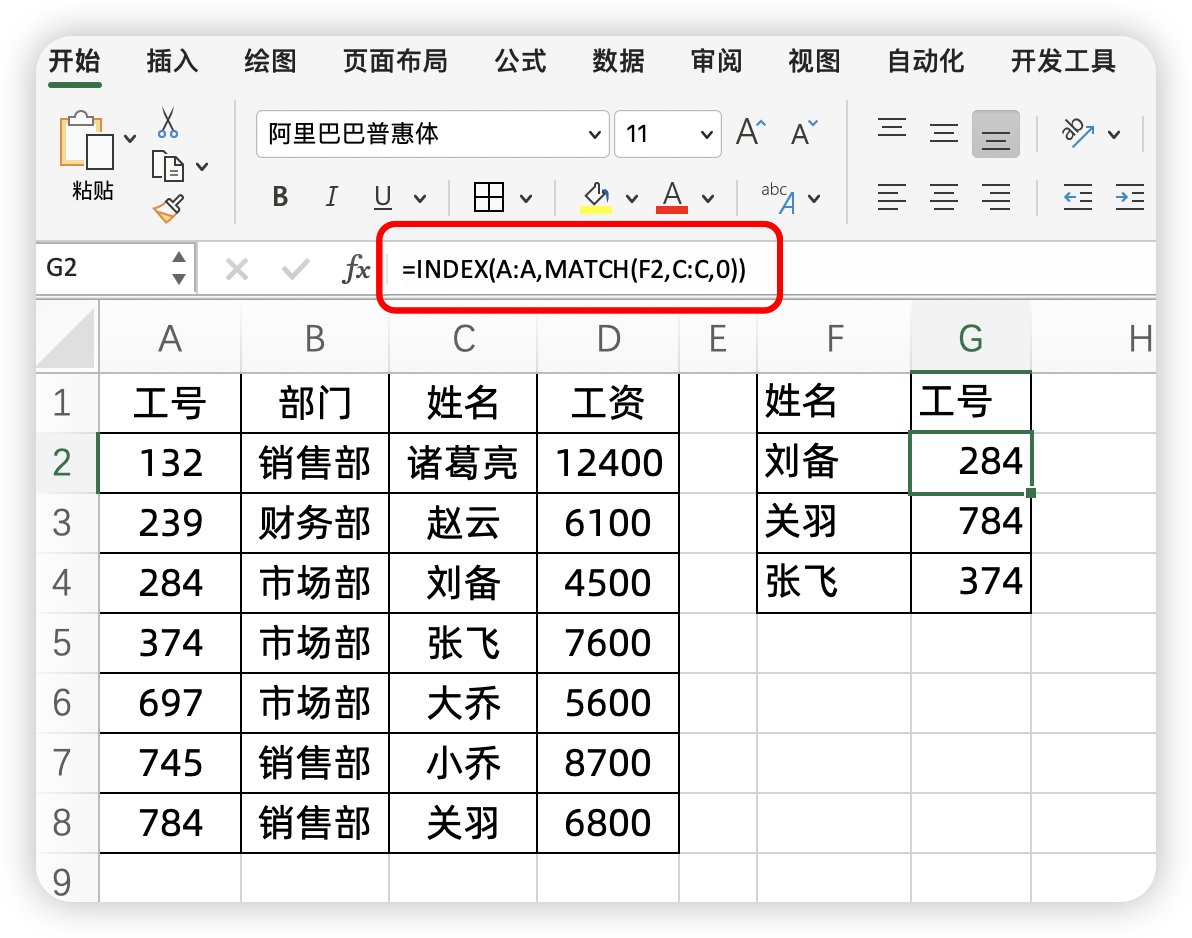The width and height of the screenshot is (1192, 938).
Task: Apply yellow fill color bucket
Action: point(597,198)
